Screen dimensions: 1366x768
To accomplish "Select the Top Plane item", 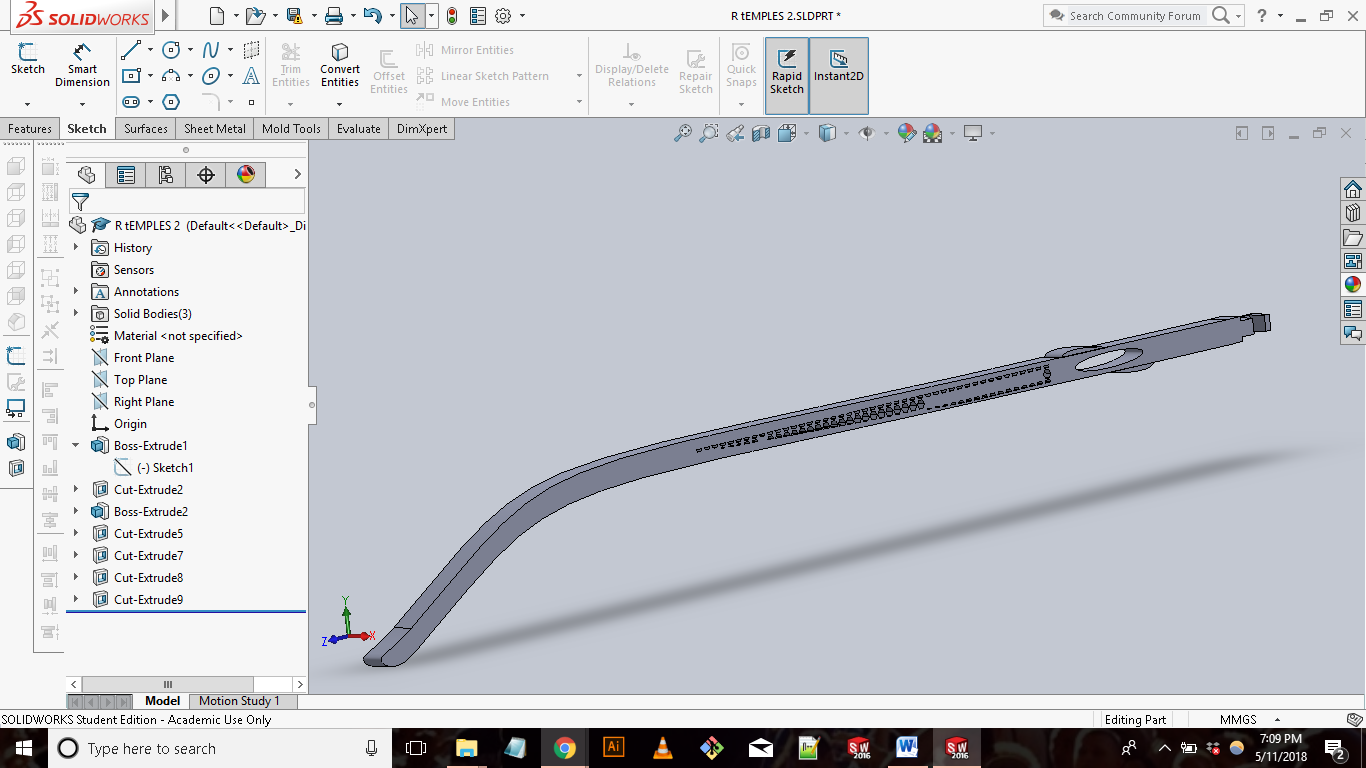I will pyautogui.click(x=141, y=380).
